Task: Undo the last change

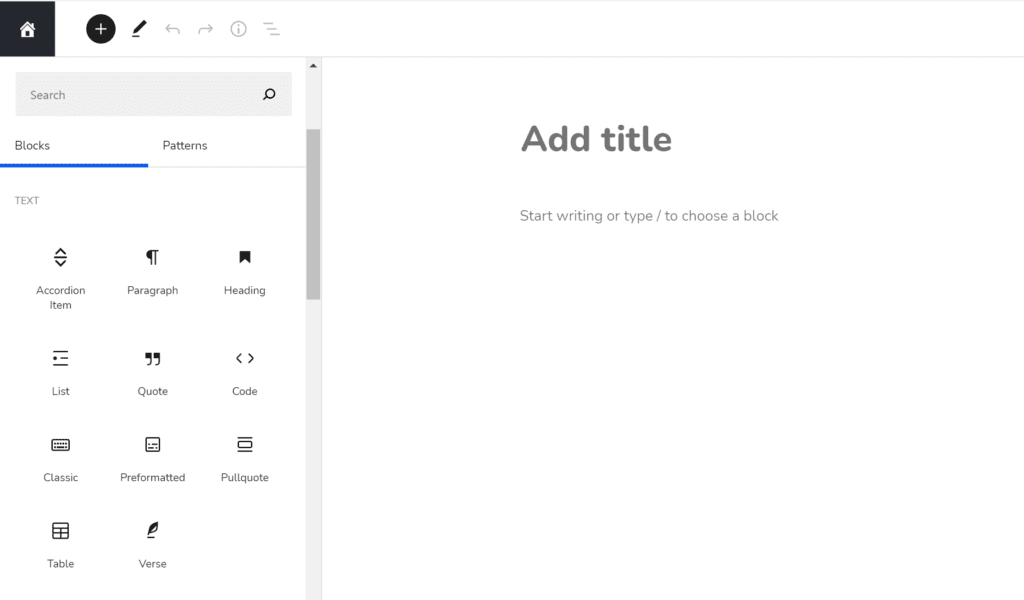Action: coord(172,28)
